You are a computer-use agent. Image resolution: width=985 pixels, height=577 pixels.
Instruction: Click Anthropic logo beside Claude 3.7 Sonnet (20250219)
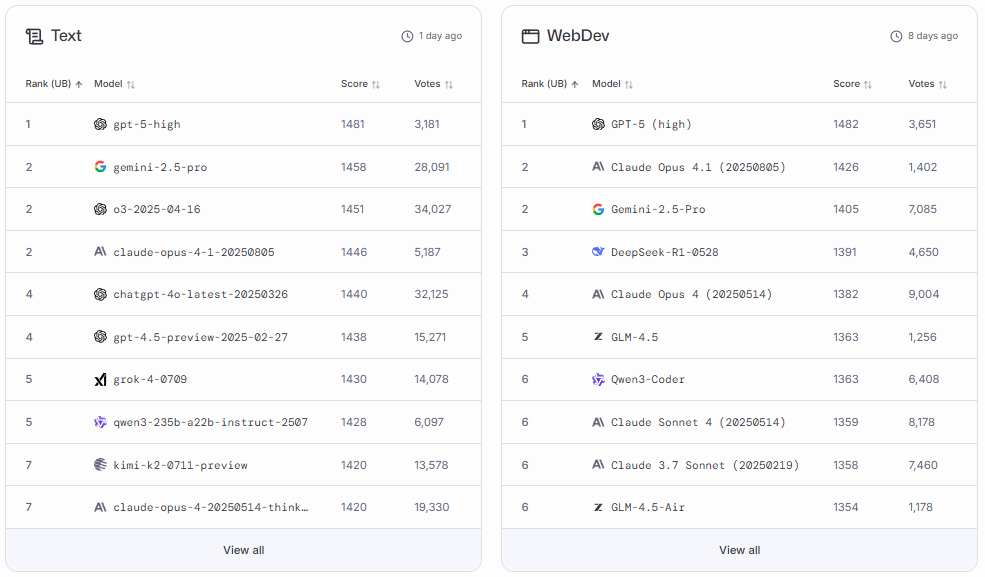tap(598, 465)
